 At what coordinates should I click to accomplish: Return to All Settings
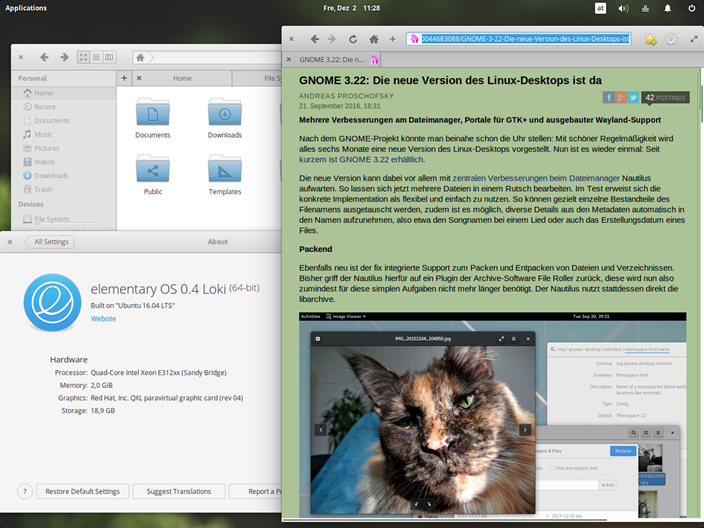coord(50,242)
